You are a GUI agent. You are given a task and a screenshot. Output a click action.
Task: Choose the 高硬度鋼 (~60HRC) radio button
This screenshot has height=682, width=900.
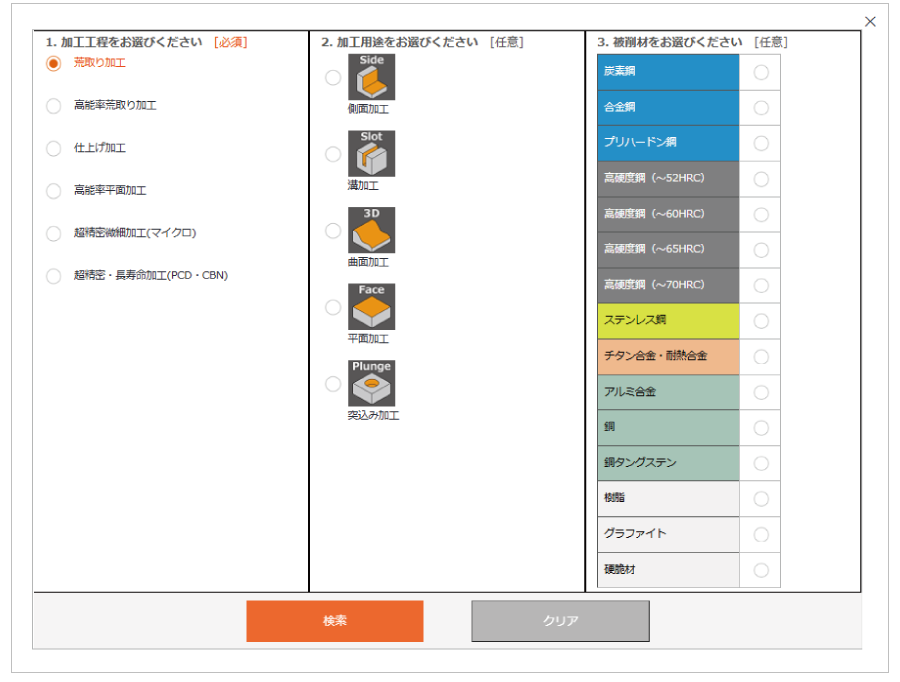(761, 215)
